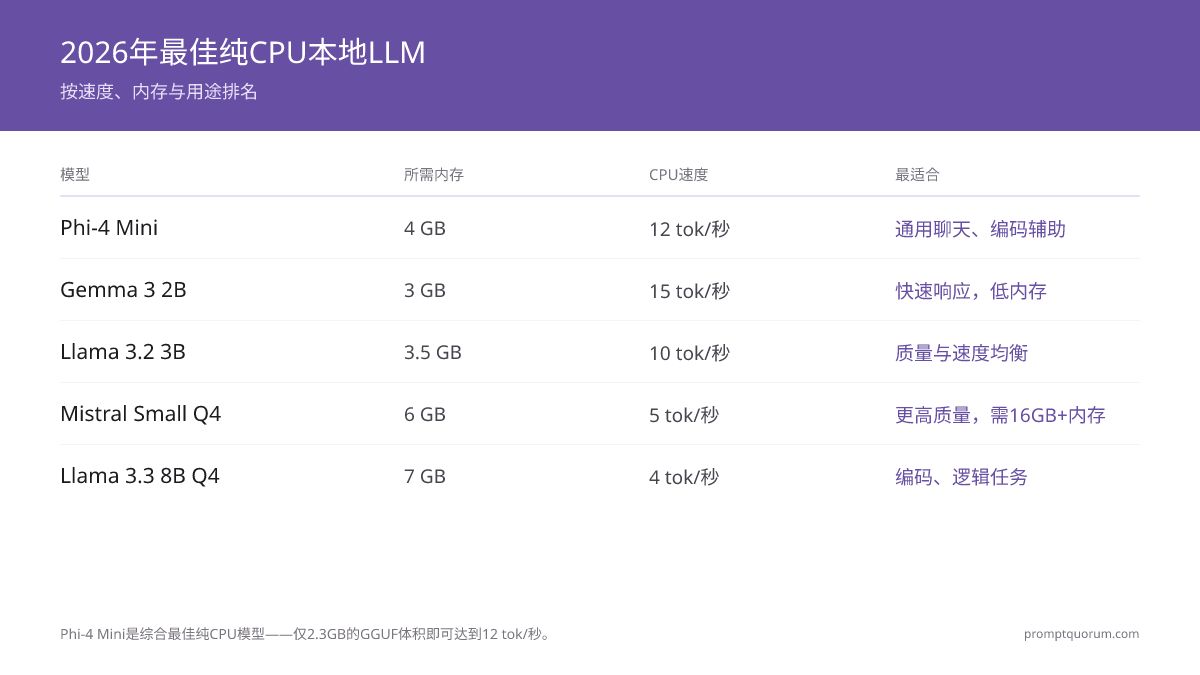Click the "CPU速度" column header
This screenshot has width=1200, height=675.
pyautogui.click(x=678, y=174)
